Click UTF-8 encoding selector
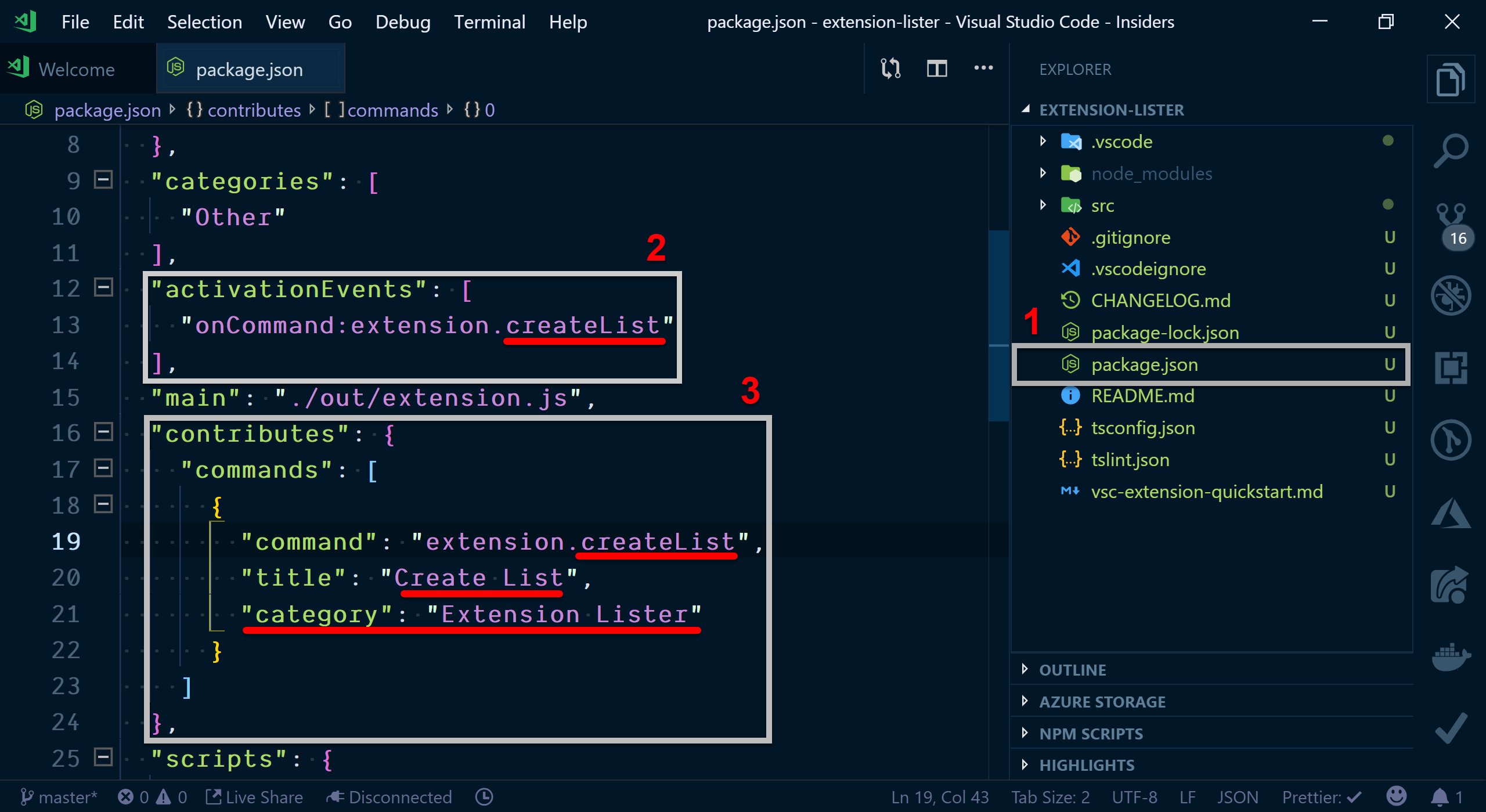Screen dimensions: 1486x812 point(1134,797)
